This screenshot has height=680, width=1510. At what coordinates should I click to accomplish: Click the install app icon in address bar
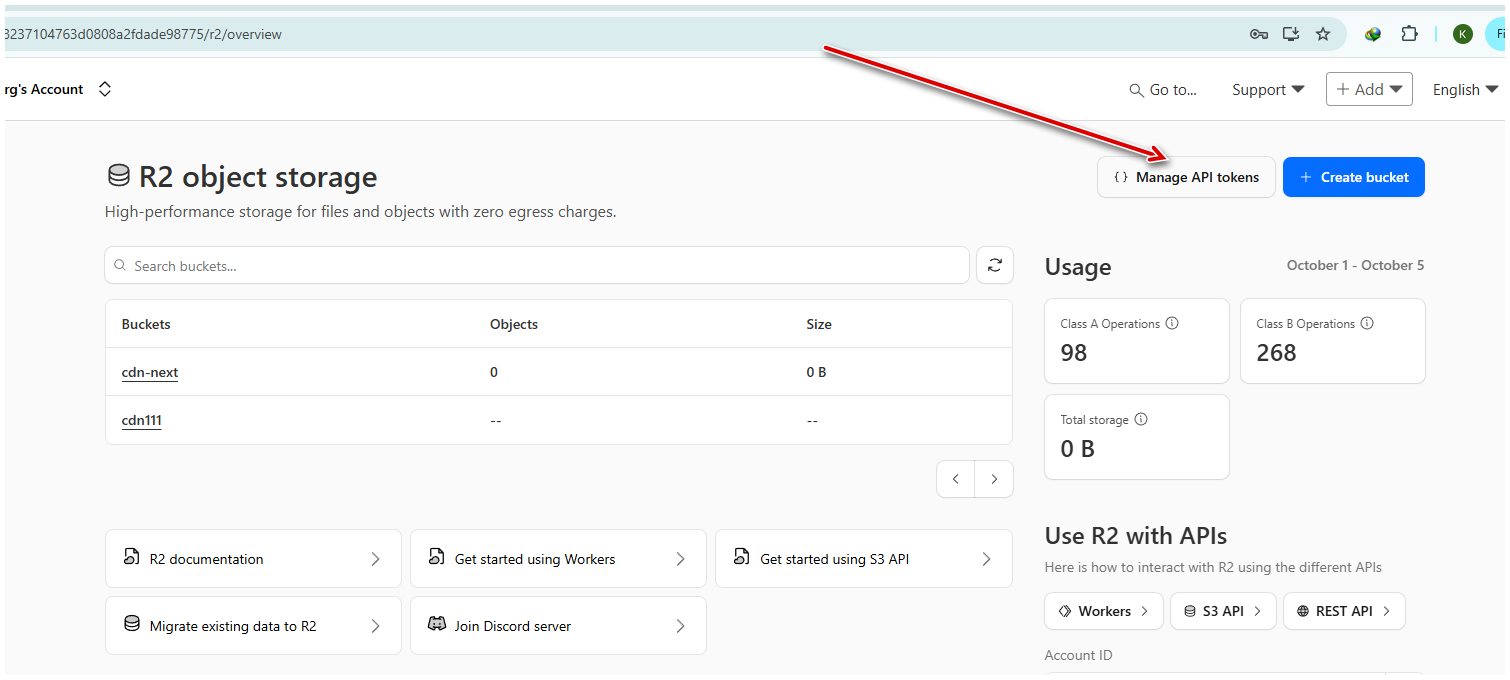1291,34
